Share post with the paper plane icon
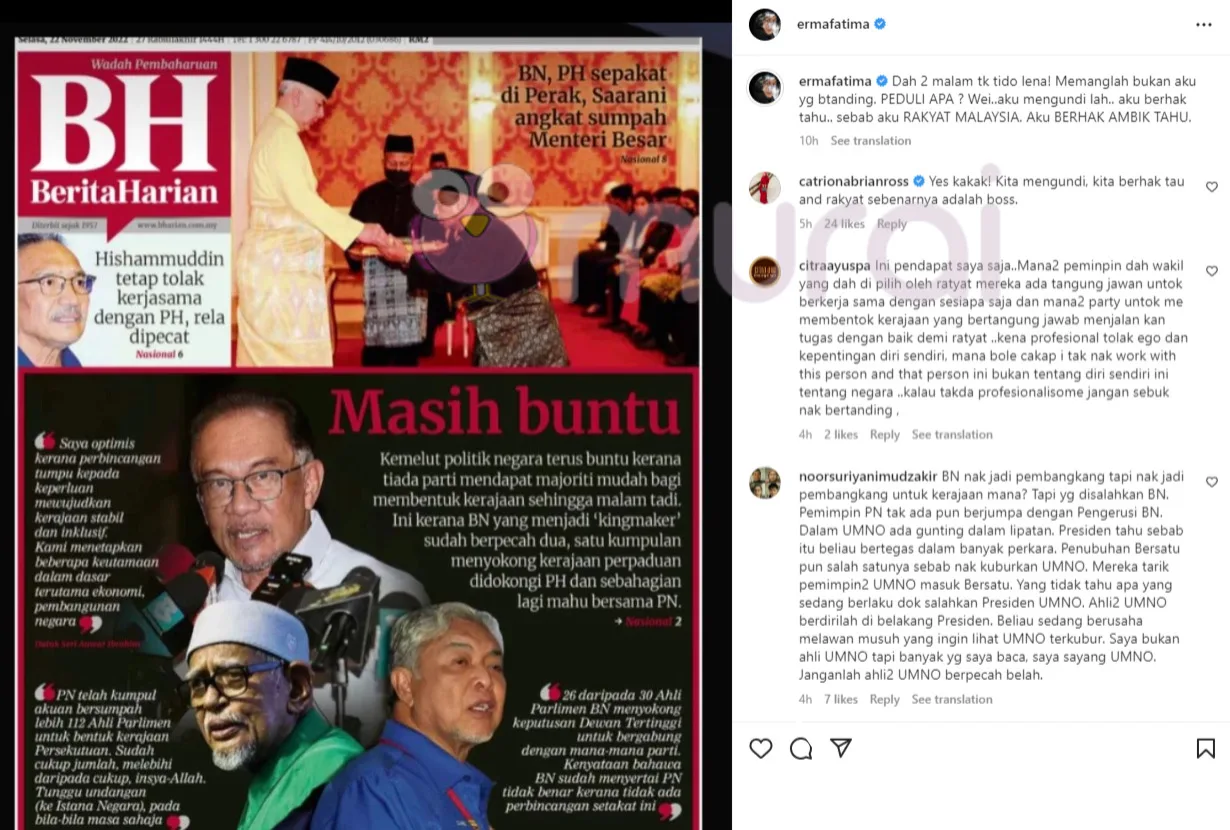 click(841, 748)
